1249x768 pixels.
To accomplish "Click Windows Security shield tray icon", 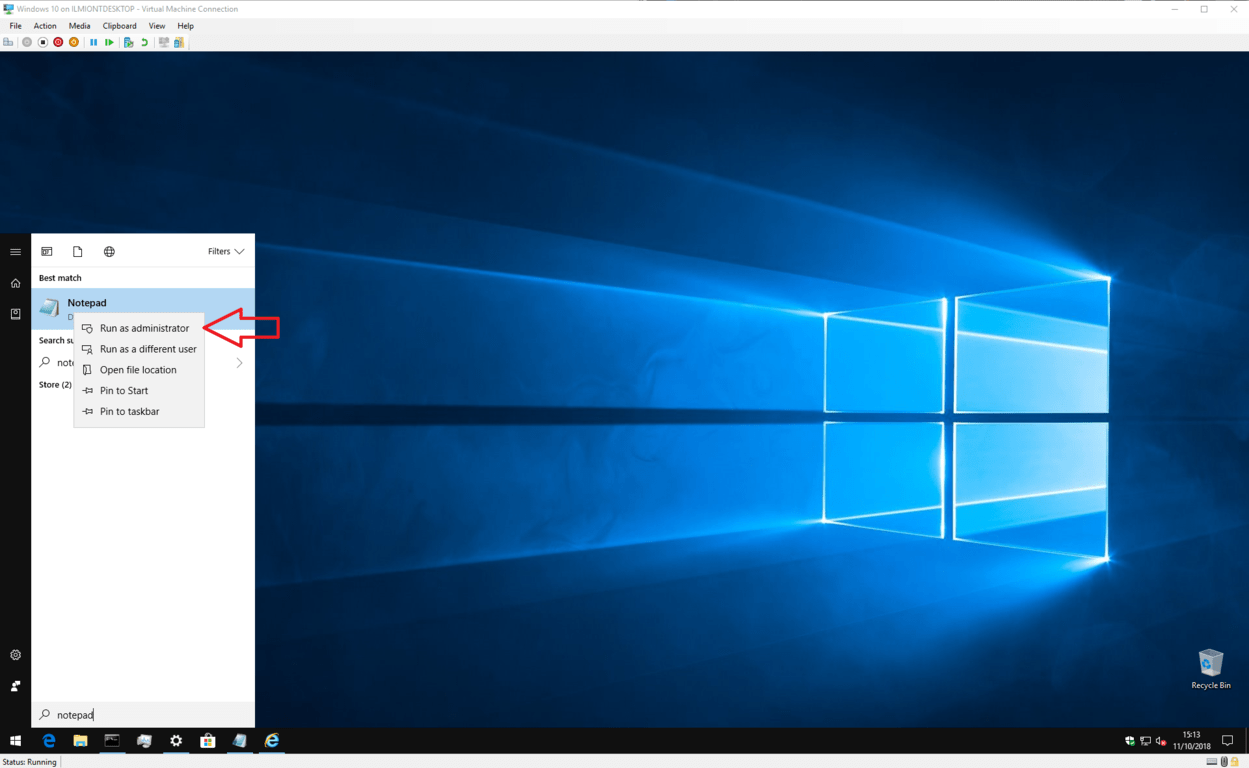I will tap(1130, 741).
